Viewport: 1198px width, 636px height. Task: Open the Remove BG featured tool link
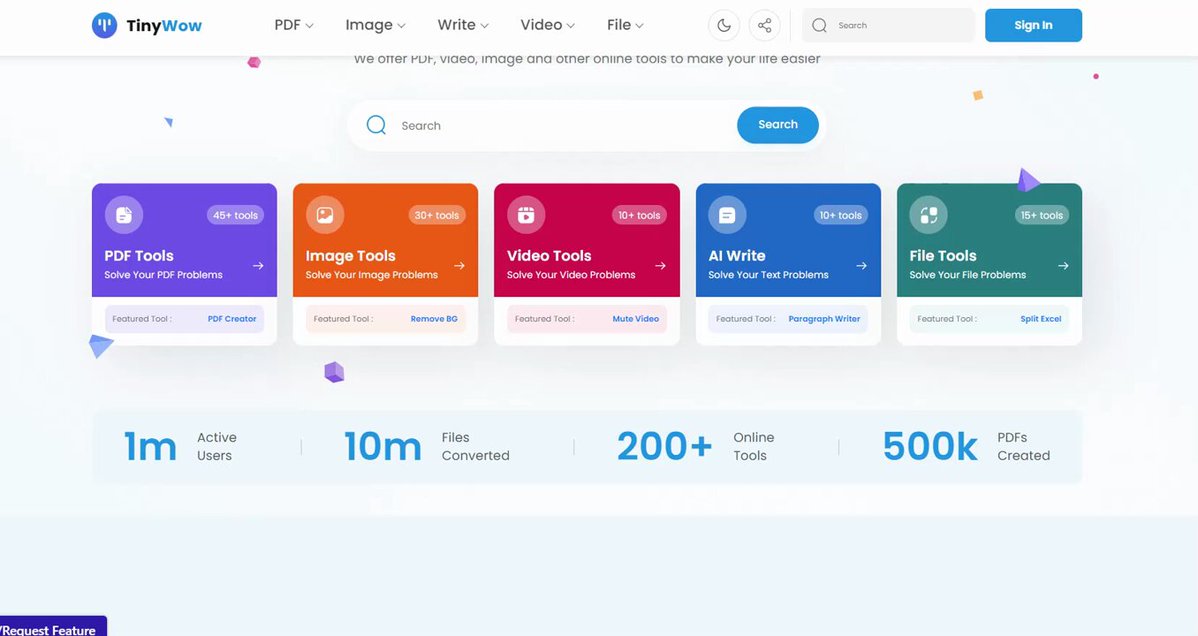click(434, 319)
